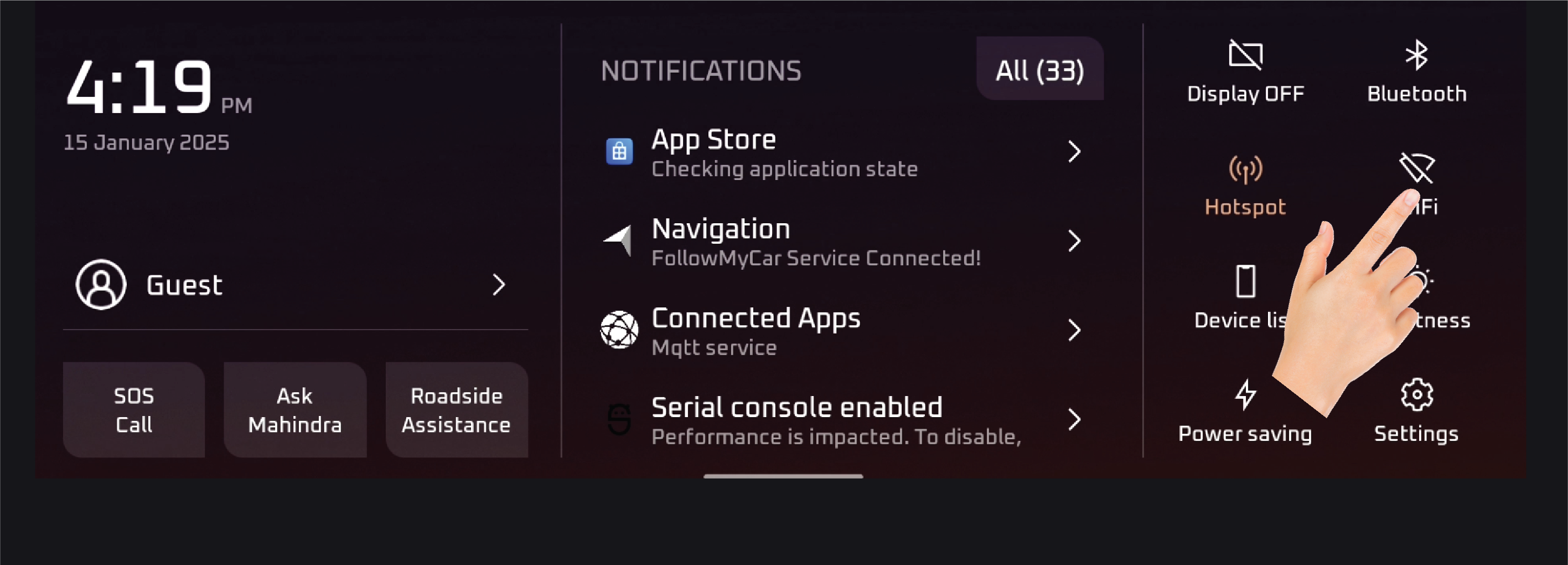Open the Device list phone icon

(1245, 281)
